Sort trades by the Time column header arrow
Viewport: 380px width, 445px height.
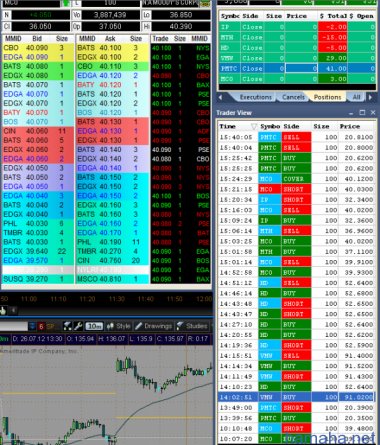[x=254, y=126]
